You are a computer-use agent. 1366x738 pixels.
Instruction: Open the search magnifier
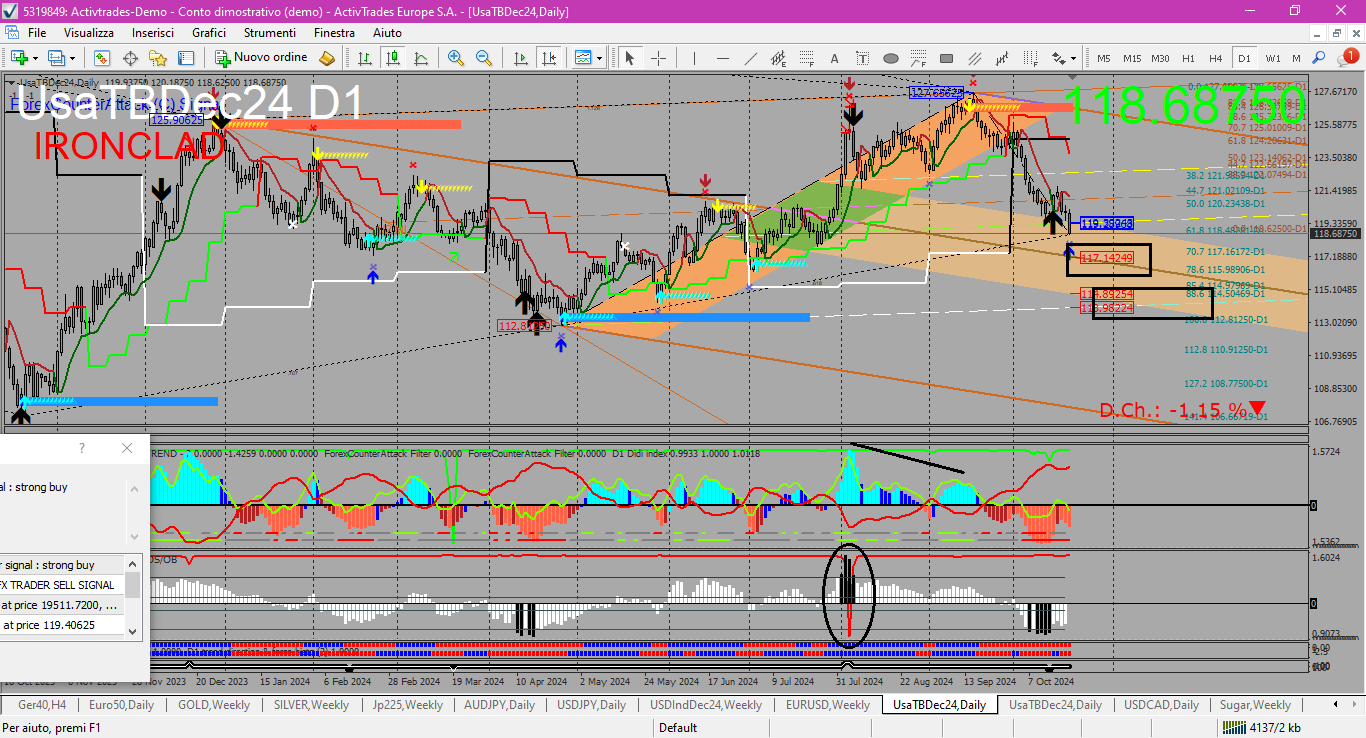pos(1319,58)
